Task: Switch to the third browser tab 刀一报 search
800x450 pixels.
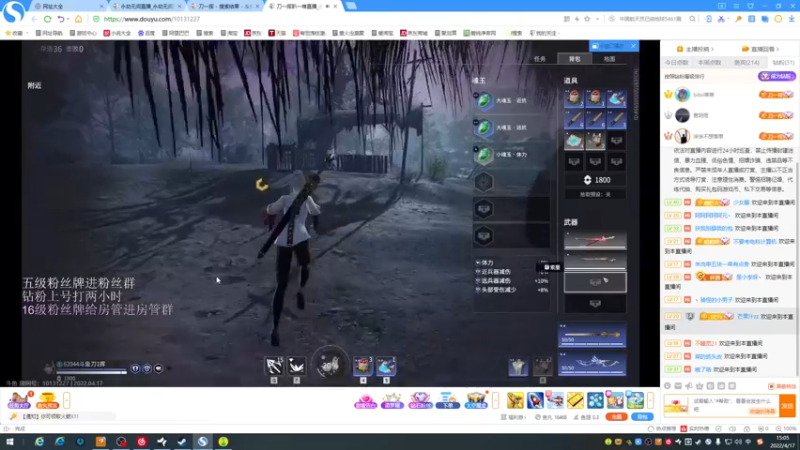Action: pos(224,6)
